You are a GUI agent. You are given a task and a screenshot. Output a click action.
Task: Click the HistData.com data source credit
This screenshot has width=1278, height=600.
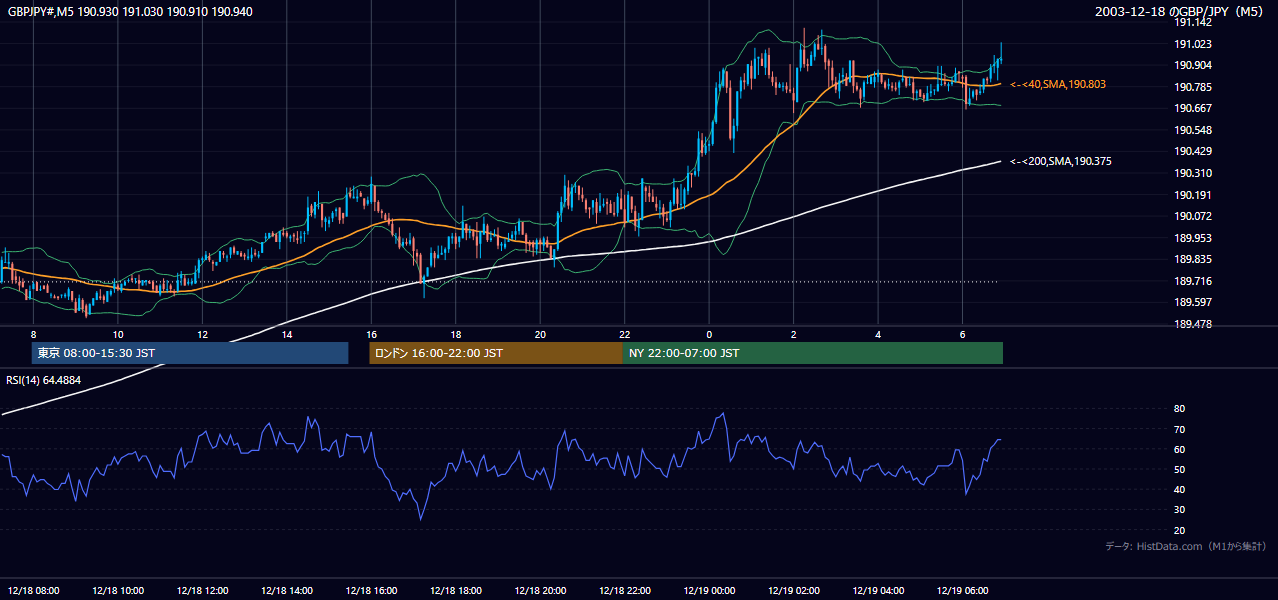[1186, 546]
